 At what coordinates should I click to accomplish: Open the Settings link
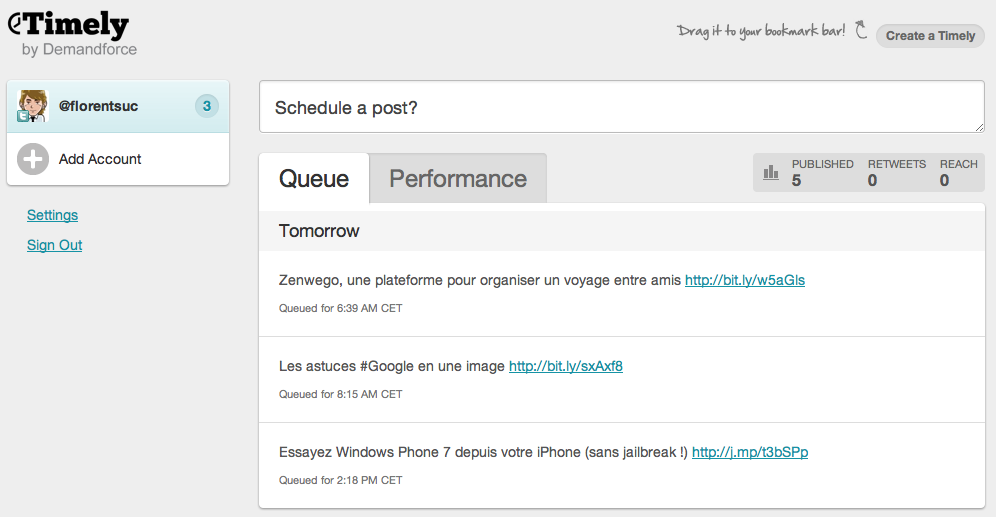[x=52, y=215]
